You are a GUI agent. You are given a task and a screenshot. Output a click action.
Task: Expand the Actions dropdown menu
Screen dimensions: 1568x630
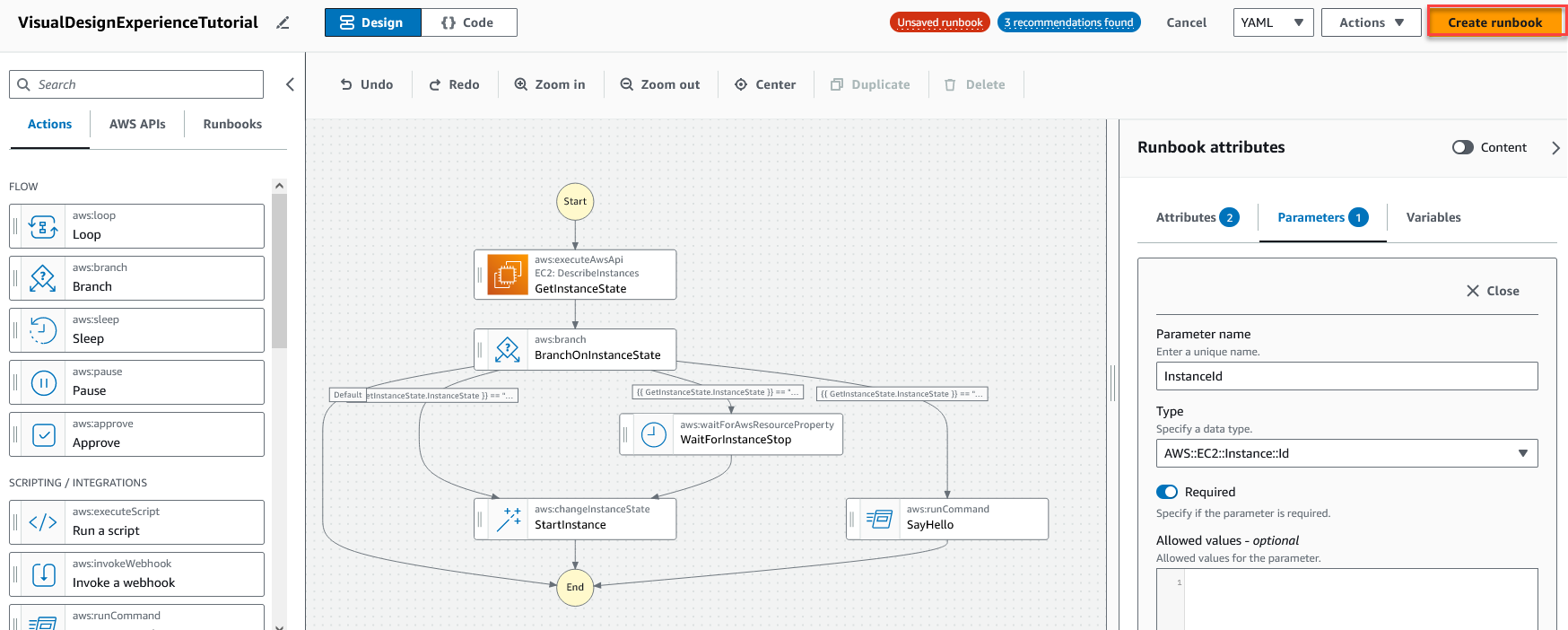point(1371,22)
